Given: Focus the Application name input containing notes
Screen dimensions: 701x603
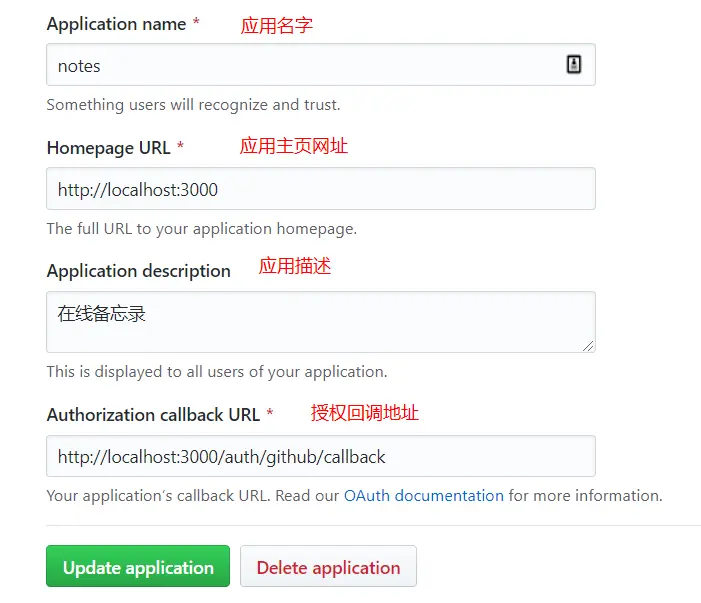Looking at the screenshot, I should tap(321, 64).
